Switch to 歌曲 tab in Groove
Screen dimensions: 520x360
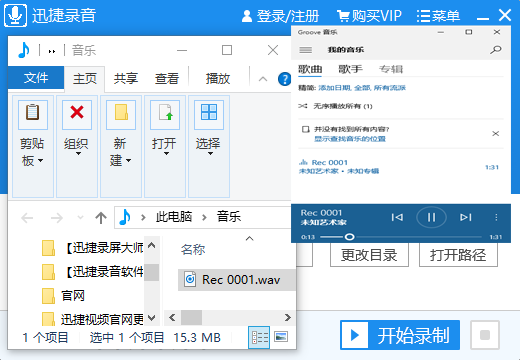[310, 69]
